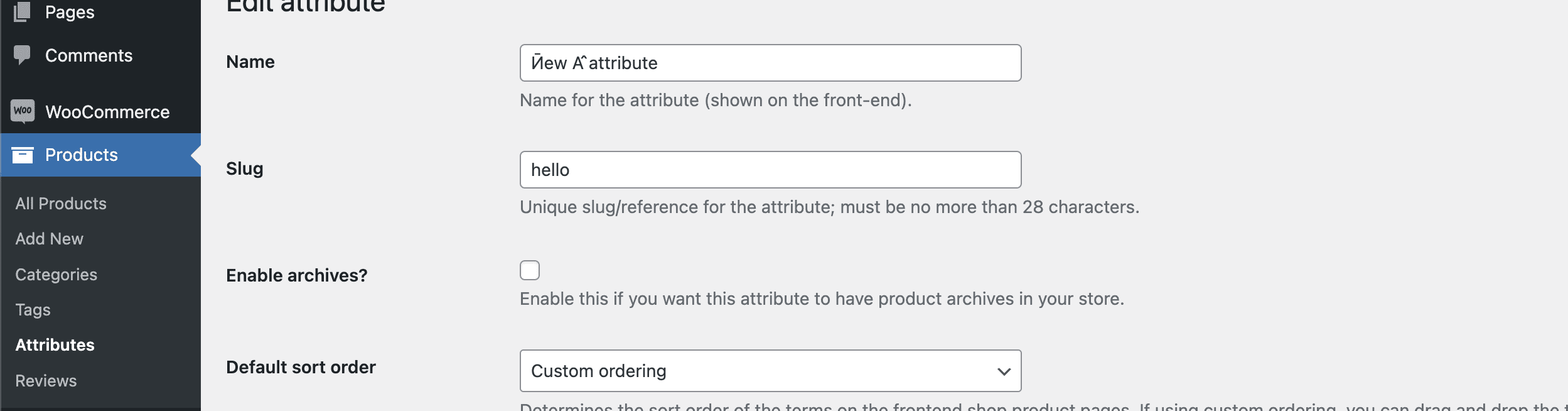The height and width of the screenshot is (411, 1568).
Task: Select the Attributes menu entry
Action: (55, 344)
